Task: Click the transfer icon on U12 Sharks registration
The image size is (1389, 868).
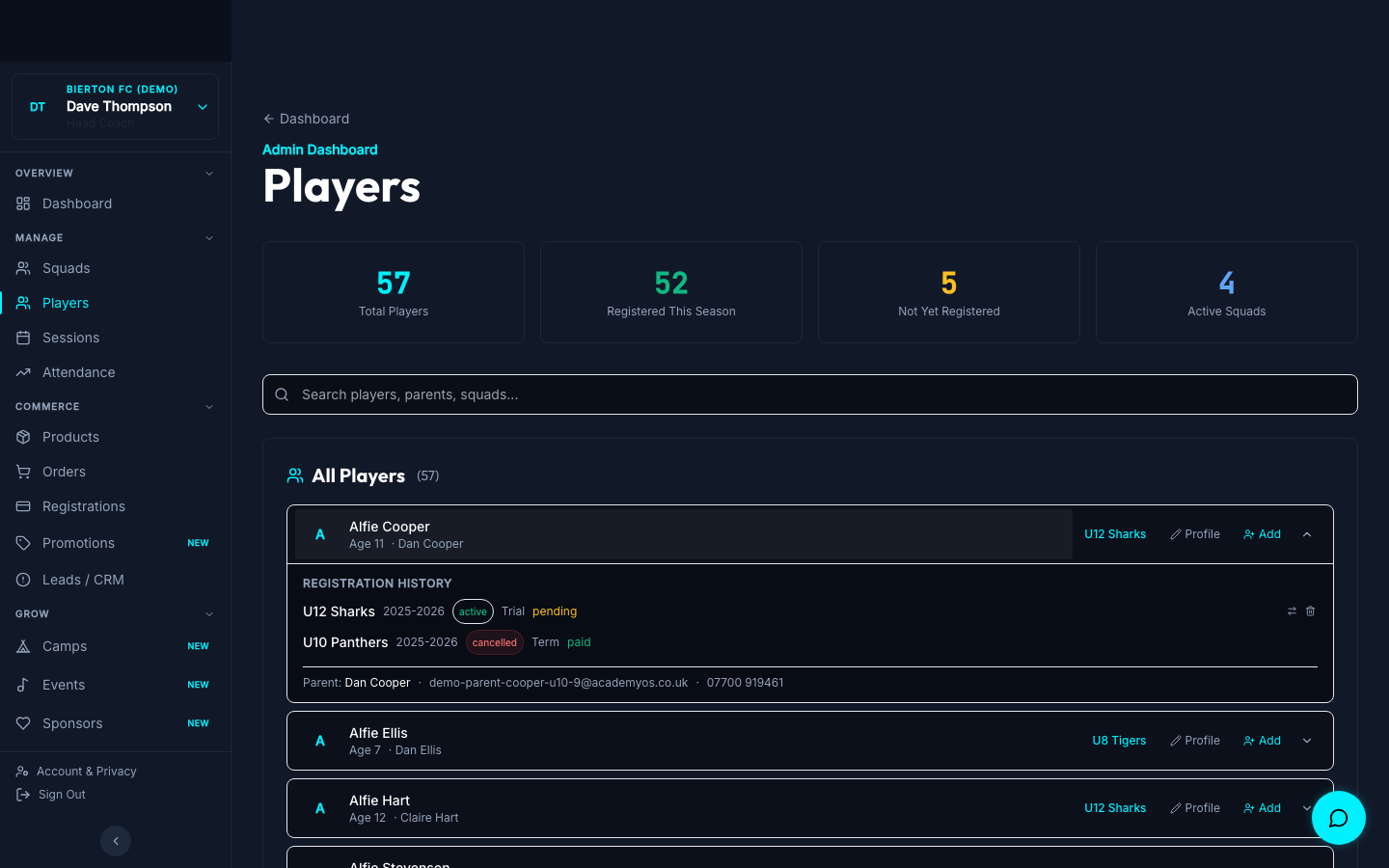Action: (x=1292, y=611)
